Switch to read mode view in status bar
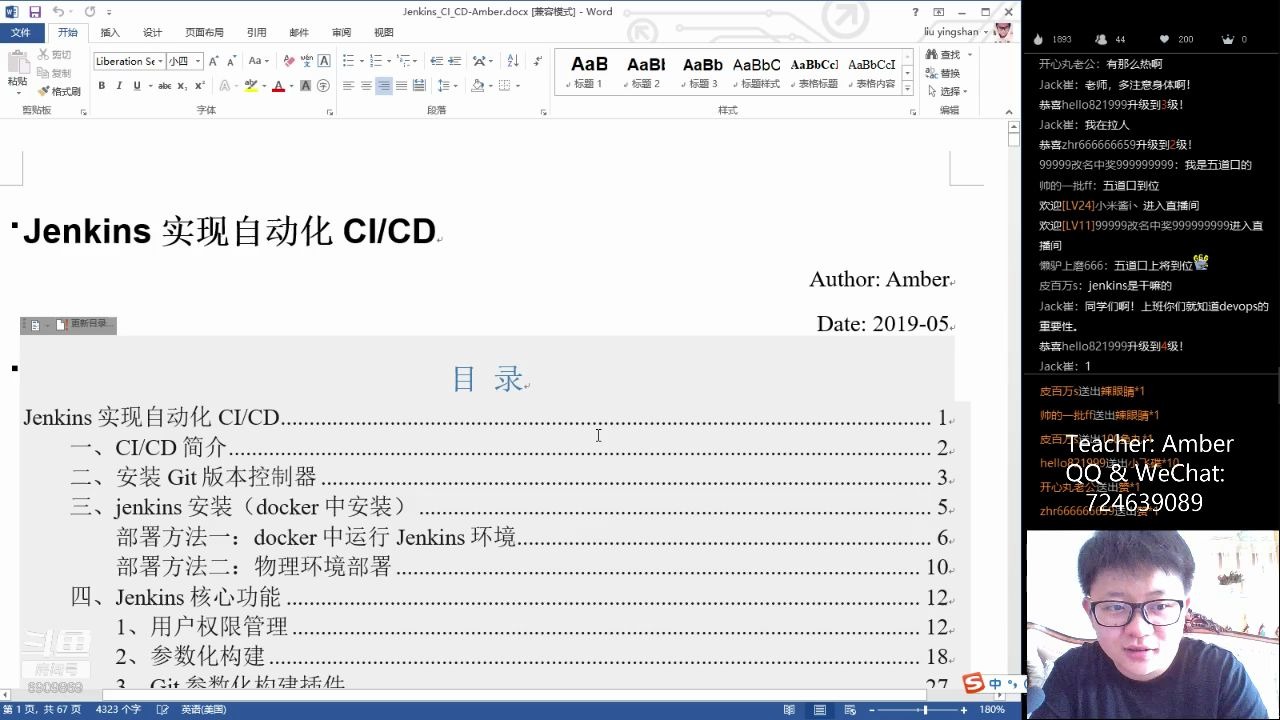This screenshot has width=1280, height=720. tap(789, 710)
